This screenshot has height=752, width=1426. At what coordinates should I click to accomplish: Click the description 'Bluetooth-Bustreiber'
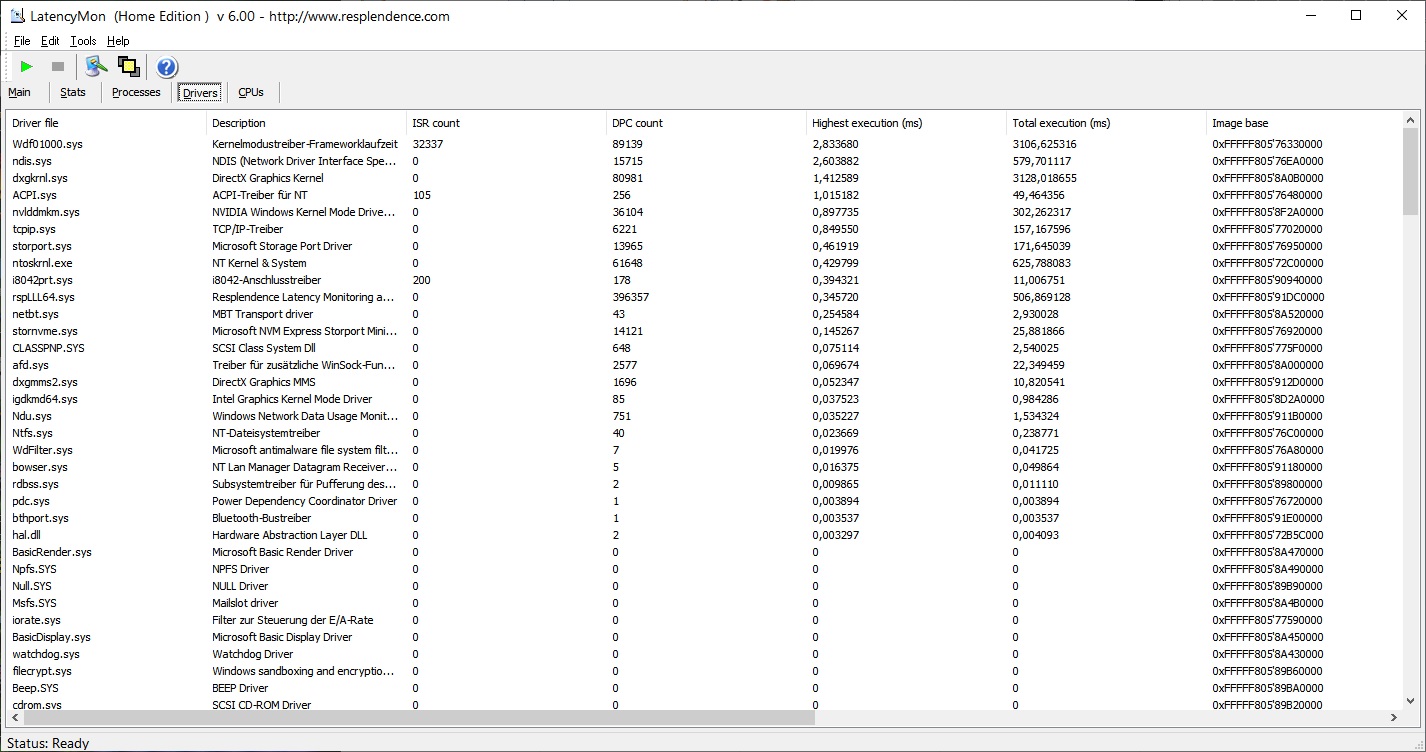coord(262,518)
